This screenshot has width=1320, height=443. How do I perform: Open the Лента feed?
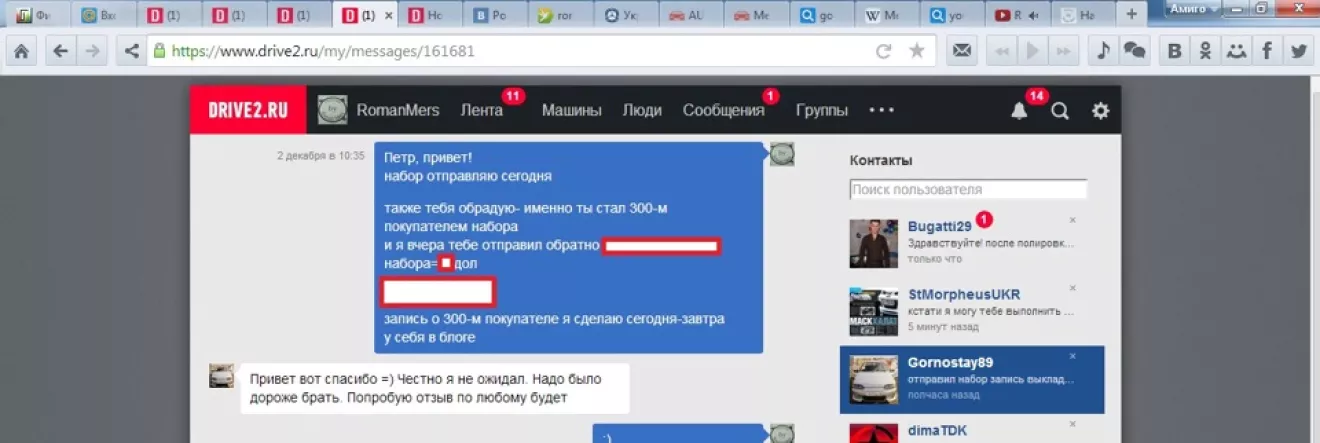click(x=481, y=110)
